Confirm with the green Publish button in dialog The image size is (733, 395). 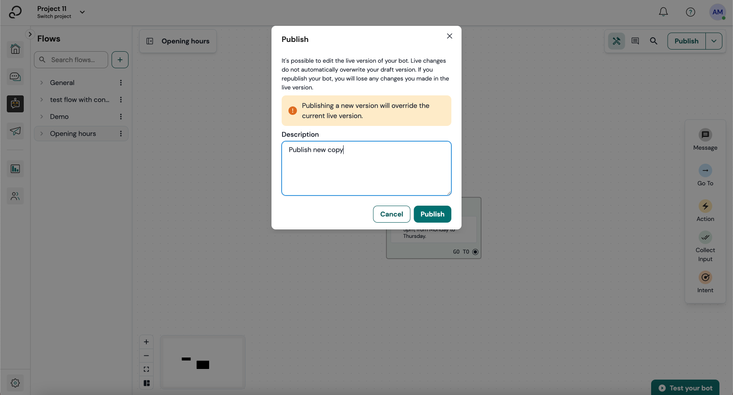[x=432, y=214]
